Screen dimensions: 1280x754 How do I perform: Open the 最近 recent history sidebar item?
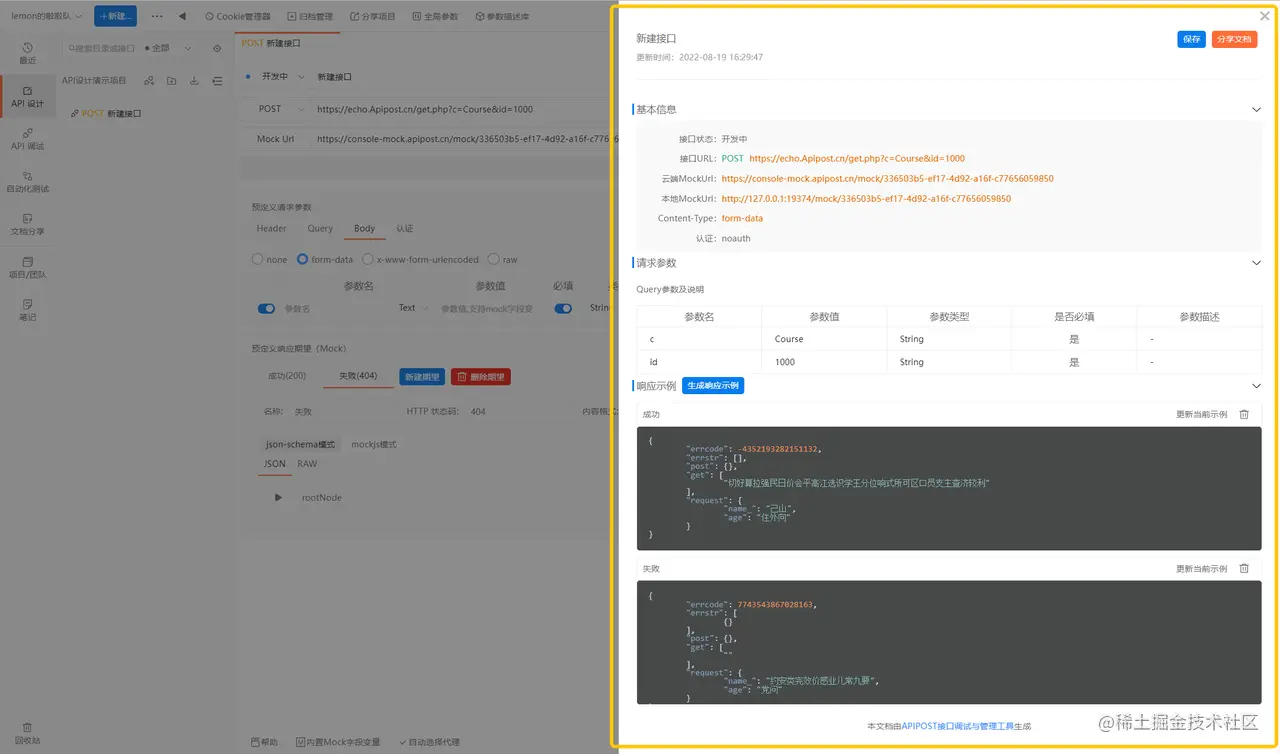[27, 53]
